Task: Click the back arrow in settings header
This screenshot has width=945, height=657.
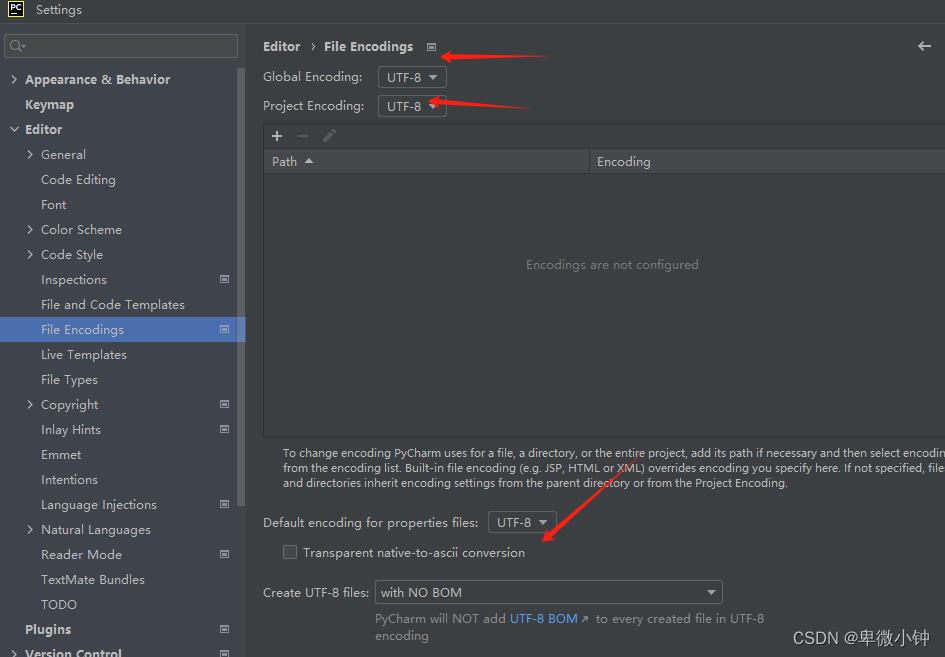Action: [924, 46]
